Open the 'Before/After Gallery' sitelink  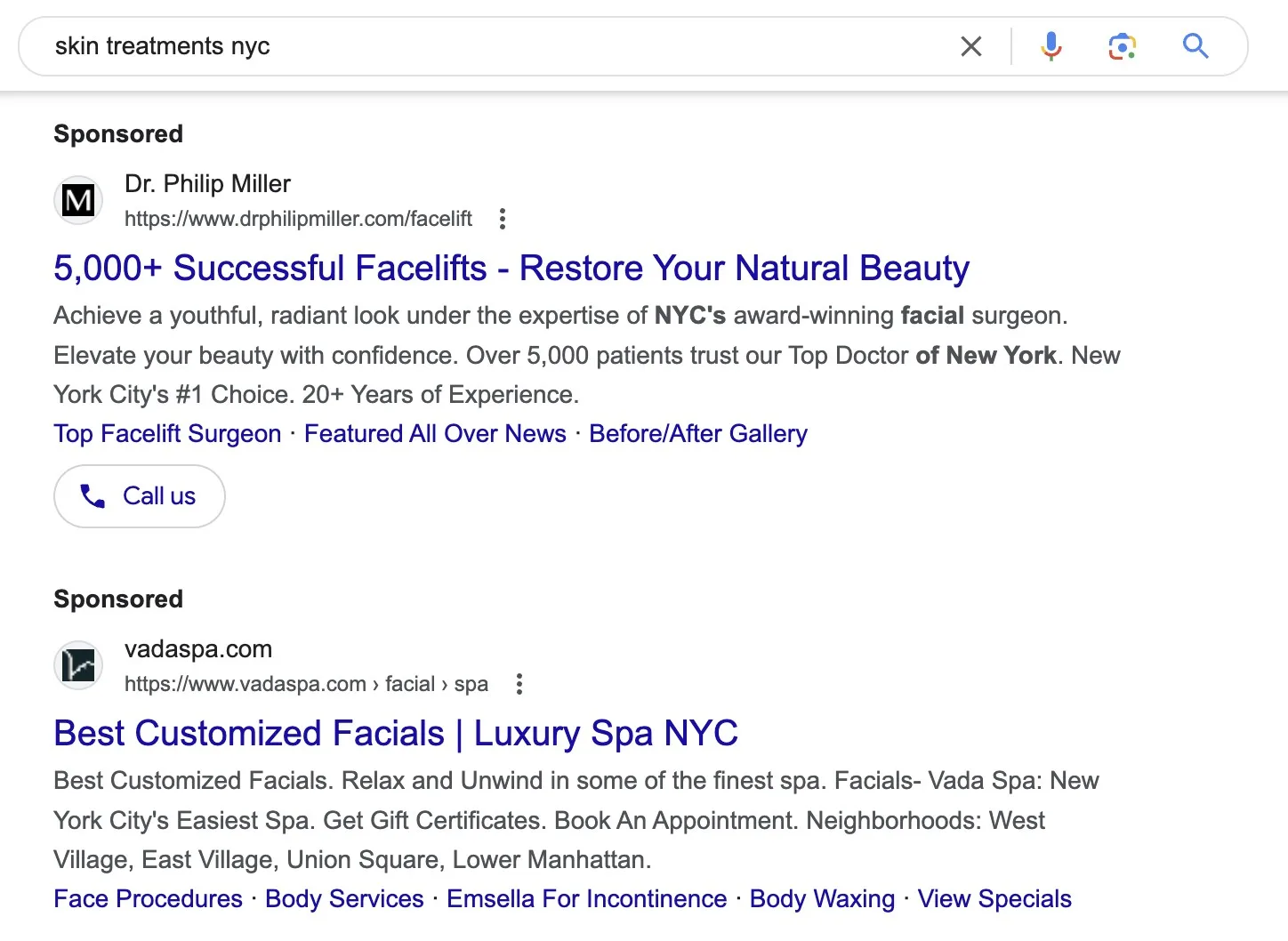pos(698,434)
